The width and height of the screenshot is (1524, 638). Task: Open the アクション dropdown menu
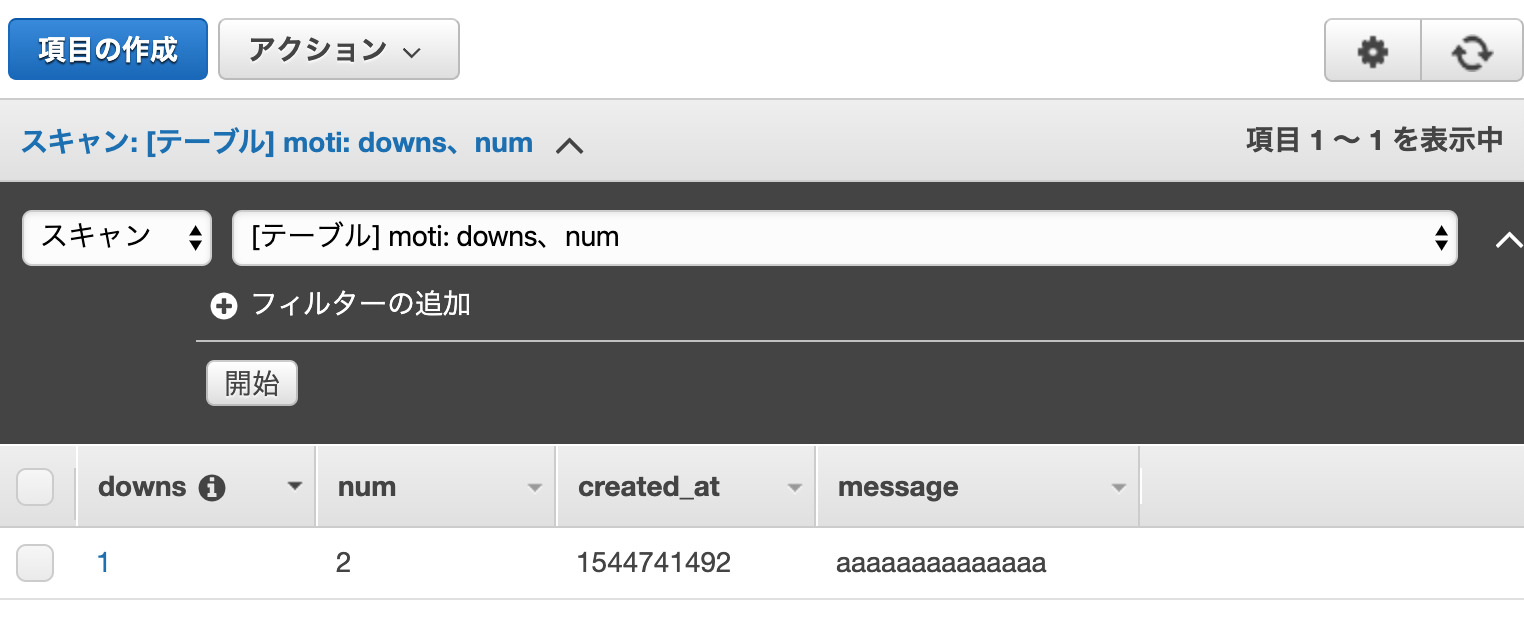click(x=338, y=49)
